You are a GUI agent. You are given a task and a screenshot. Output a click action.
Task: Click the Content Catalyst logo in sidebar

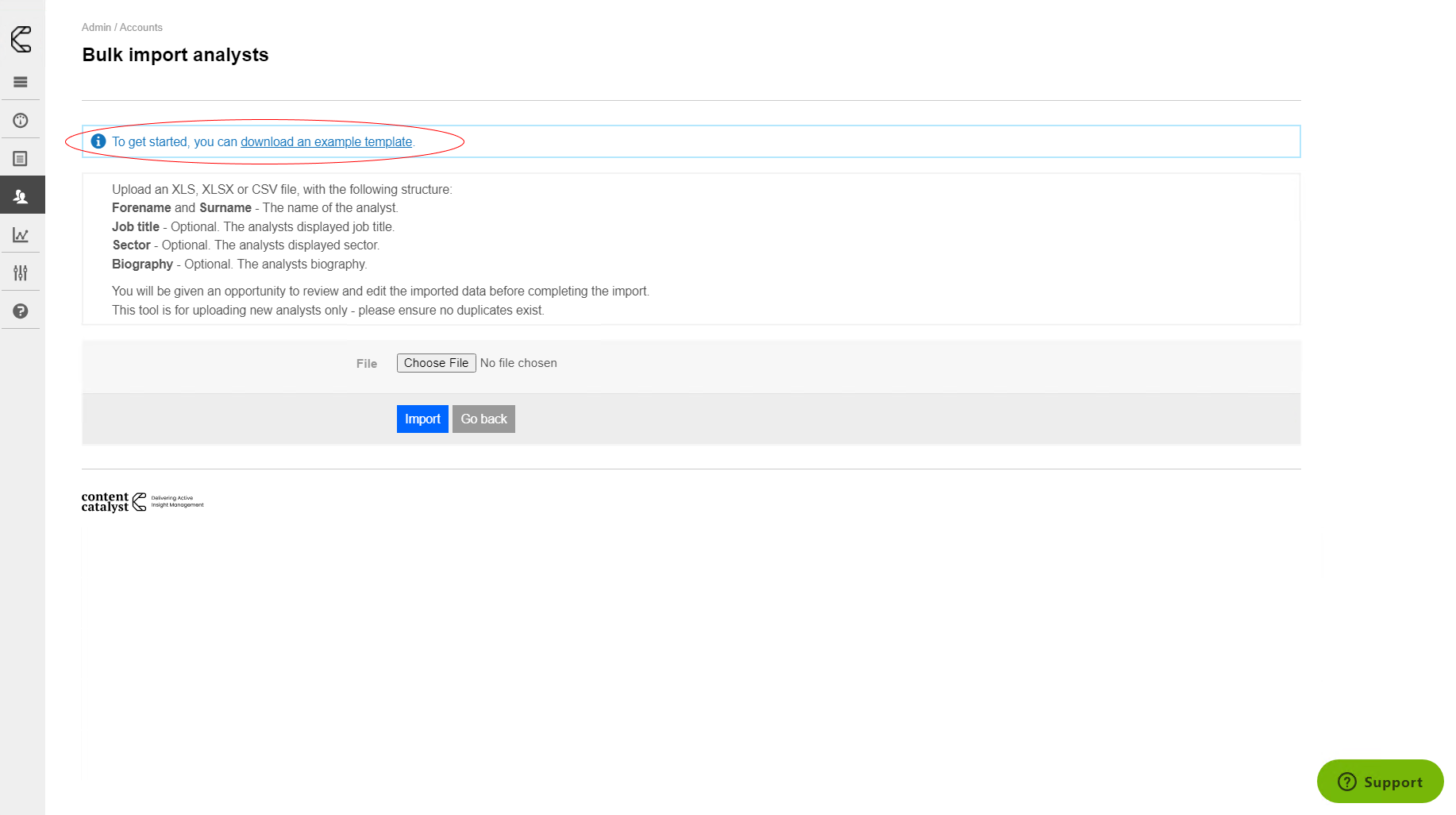pyautogui.click(x=21, y=39)
